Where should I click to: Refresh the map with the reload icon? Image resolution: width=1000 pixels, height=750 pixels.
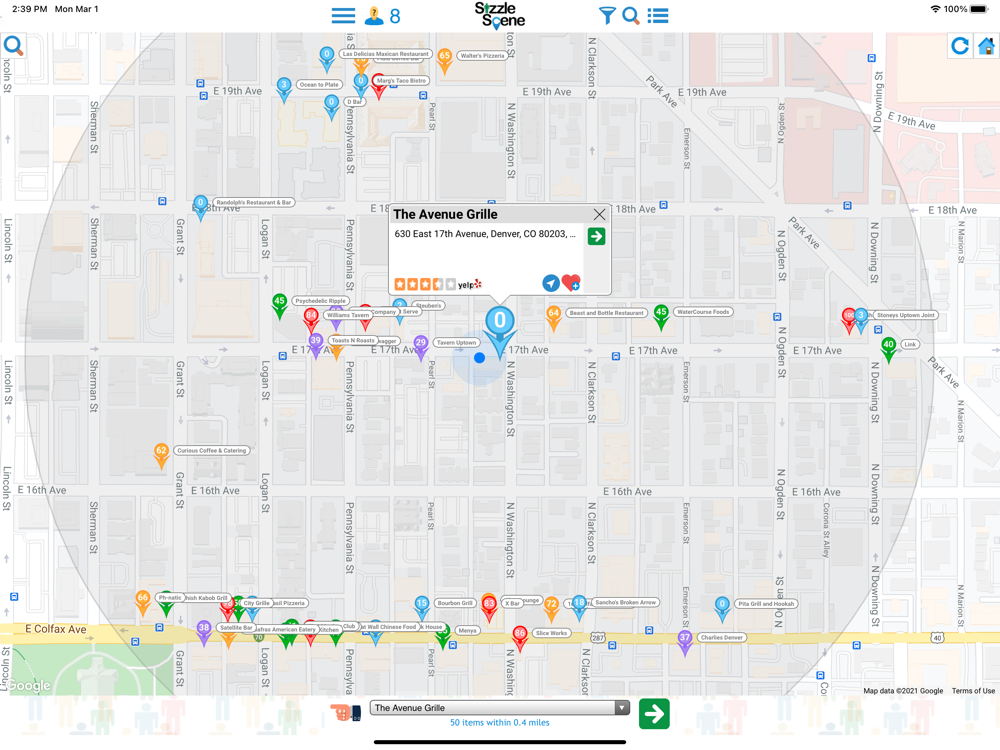click(960, 46)
